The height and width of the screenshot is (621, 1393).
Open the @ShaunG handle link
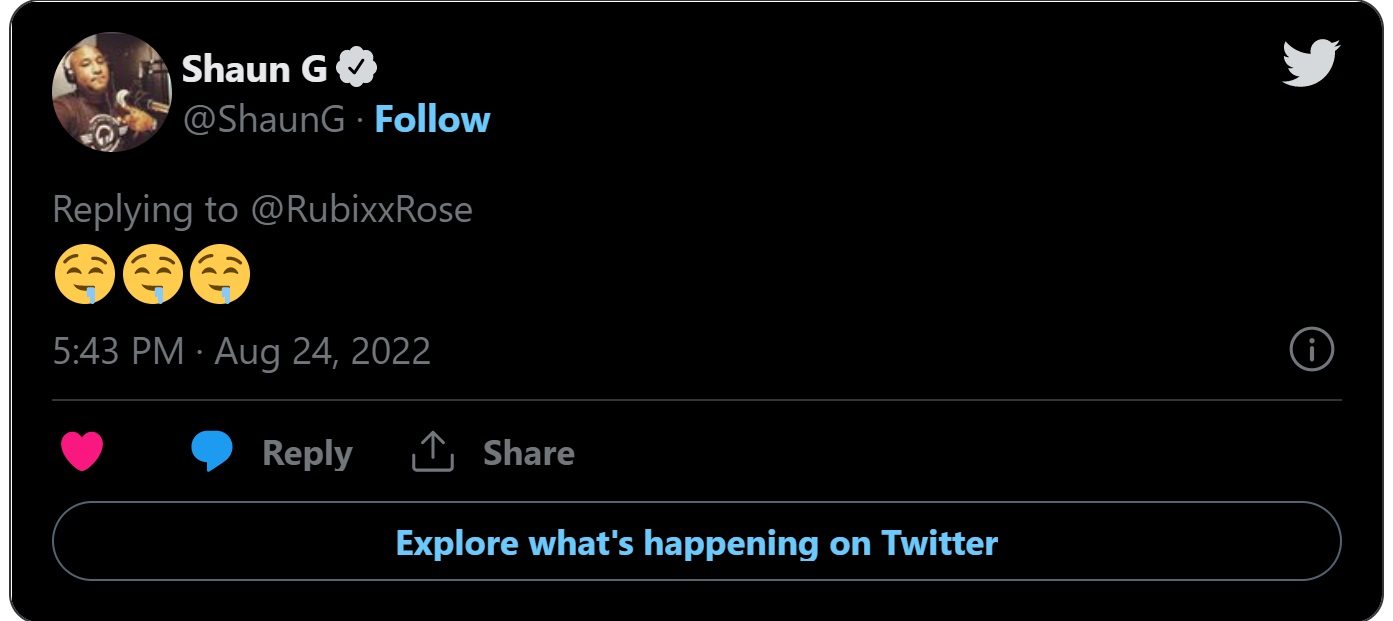point(263,120)
